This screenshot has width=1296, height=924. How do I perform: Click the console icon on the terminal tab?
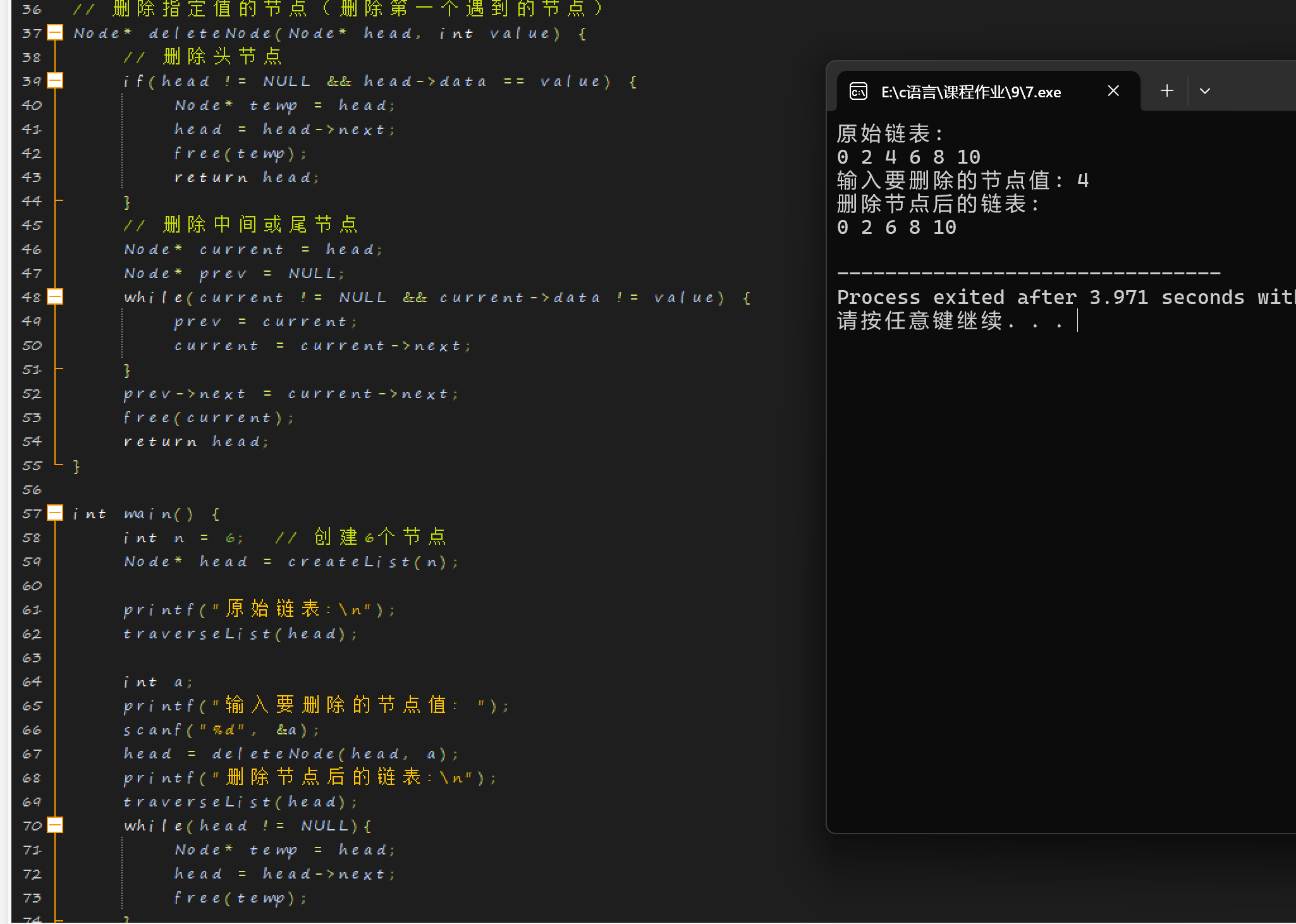coord(858,92)
